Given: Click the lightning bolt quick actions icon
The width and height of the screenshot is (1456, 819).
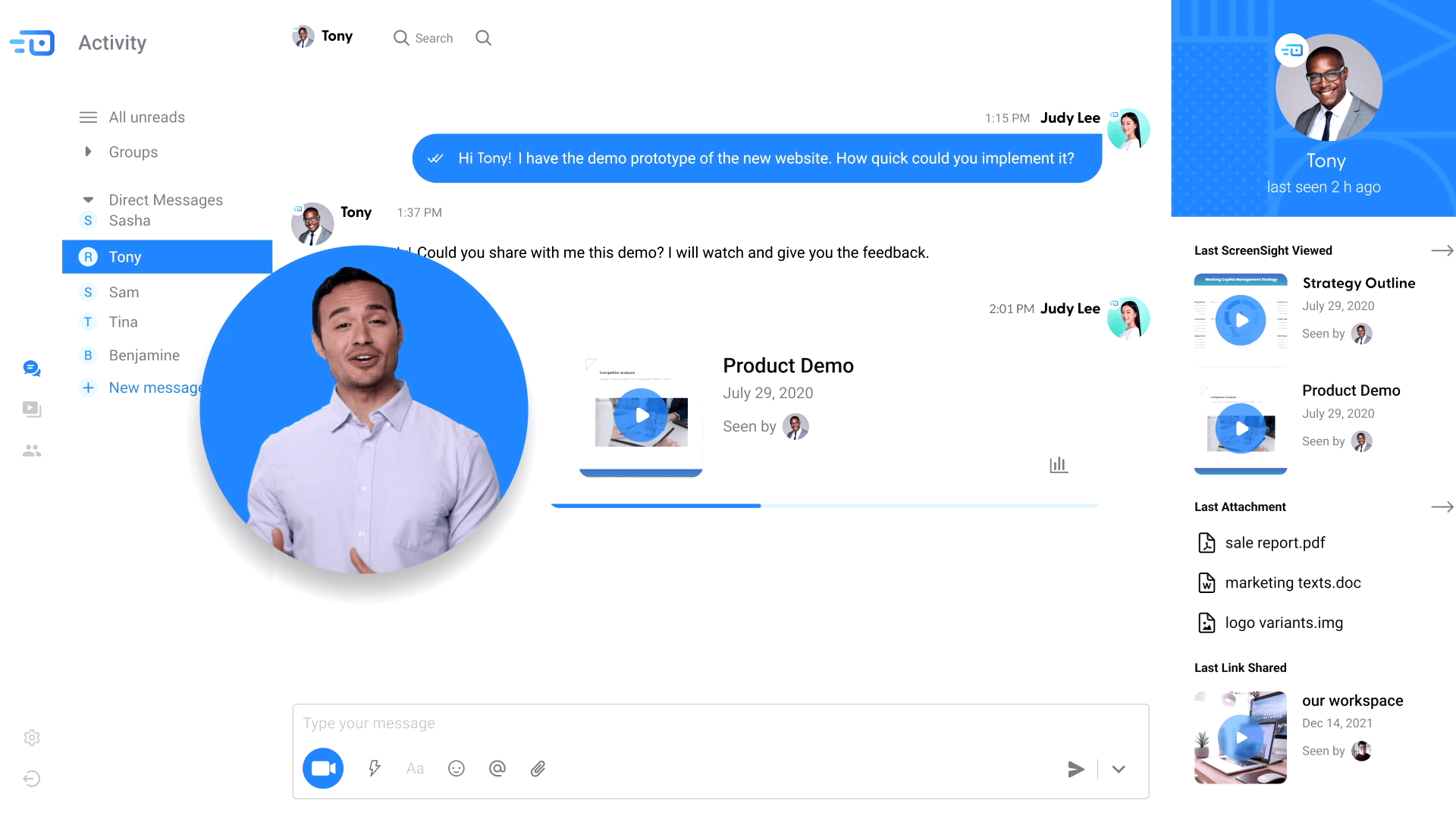Looking at the screenshot, I should tap(374, 768).
